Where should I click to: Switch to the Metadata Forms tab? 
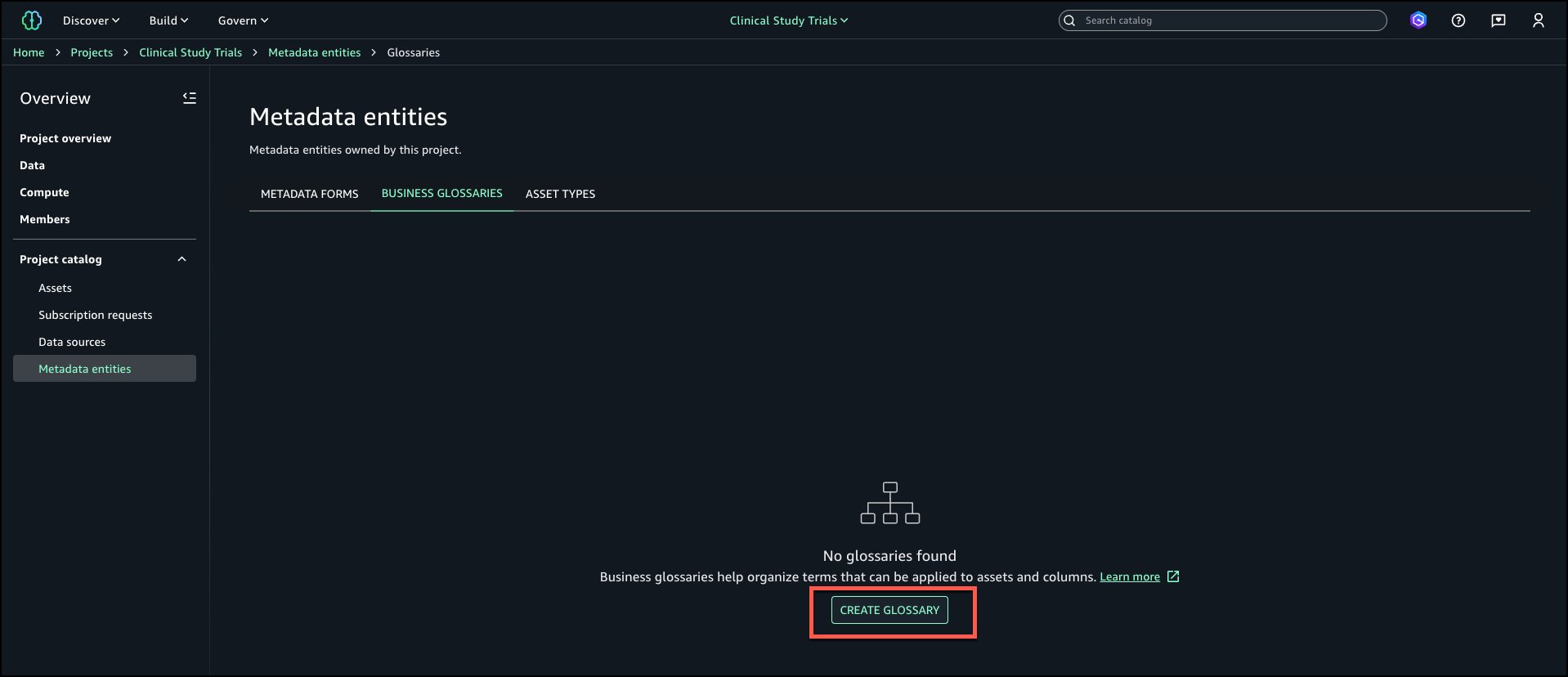point(309,194)
